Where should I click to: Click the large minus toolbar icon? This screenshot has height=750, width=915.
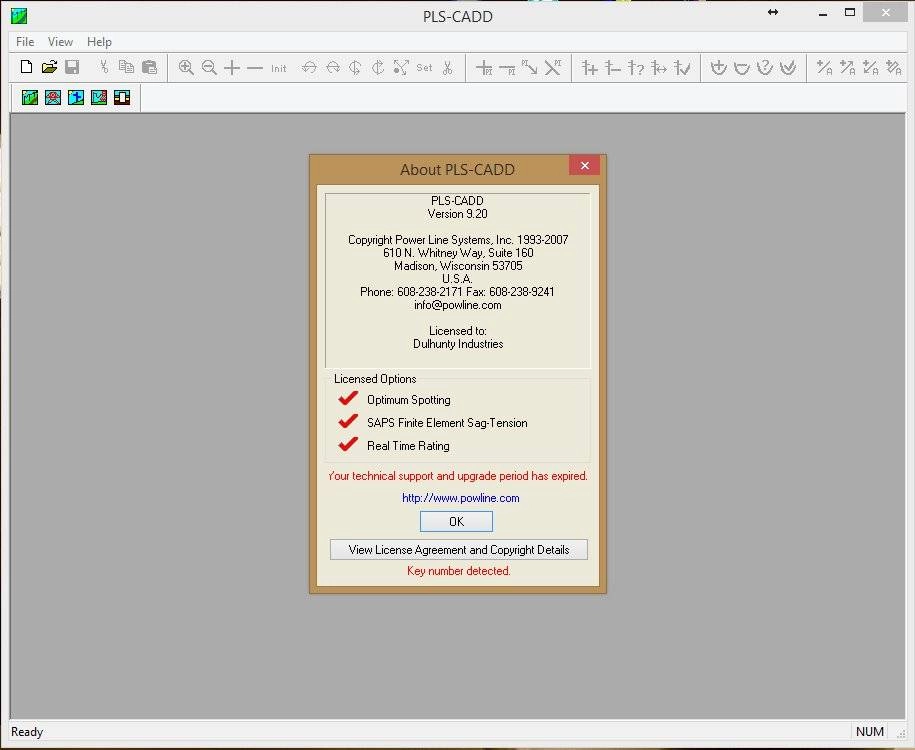coord(255,68)
